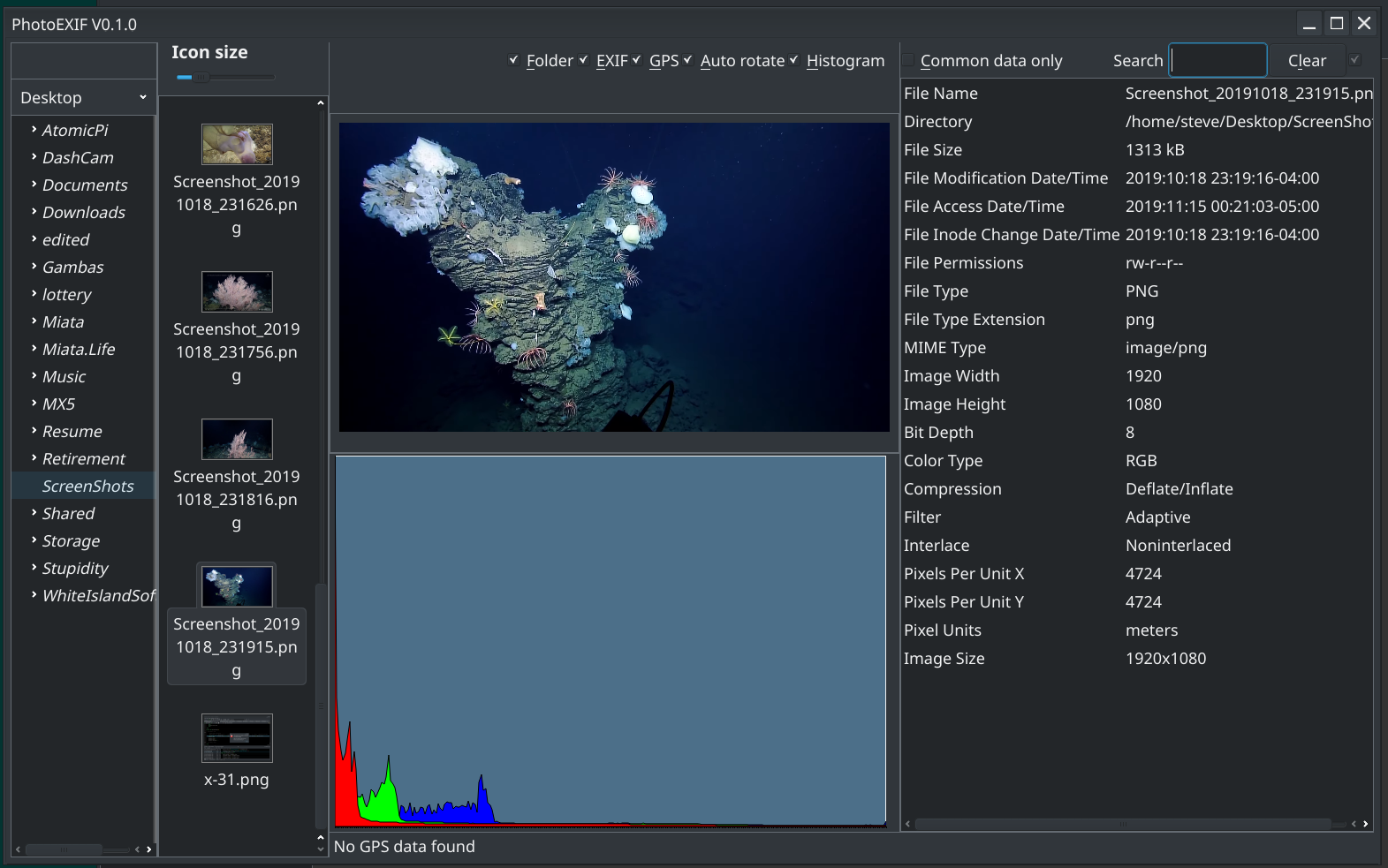Image resolution: width=1388 pixels, height=868 pixels.
Task: Open the DashCam folder
Action: click(x=78, y=158)
